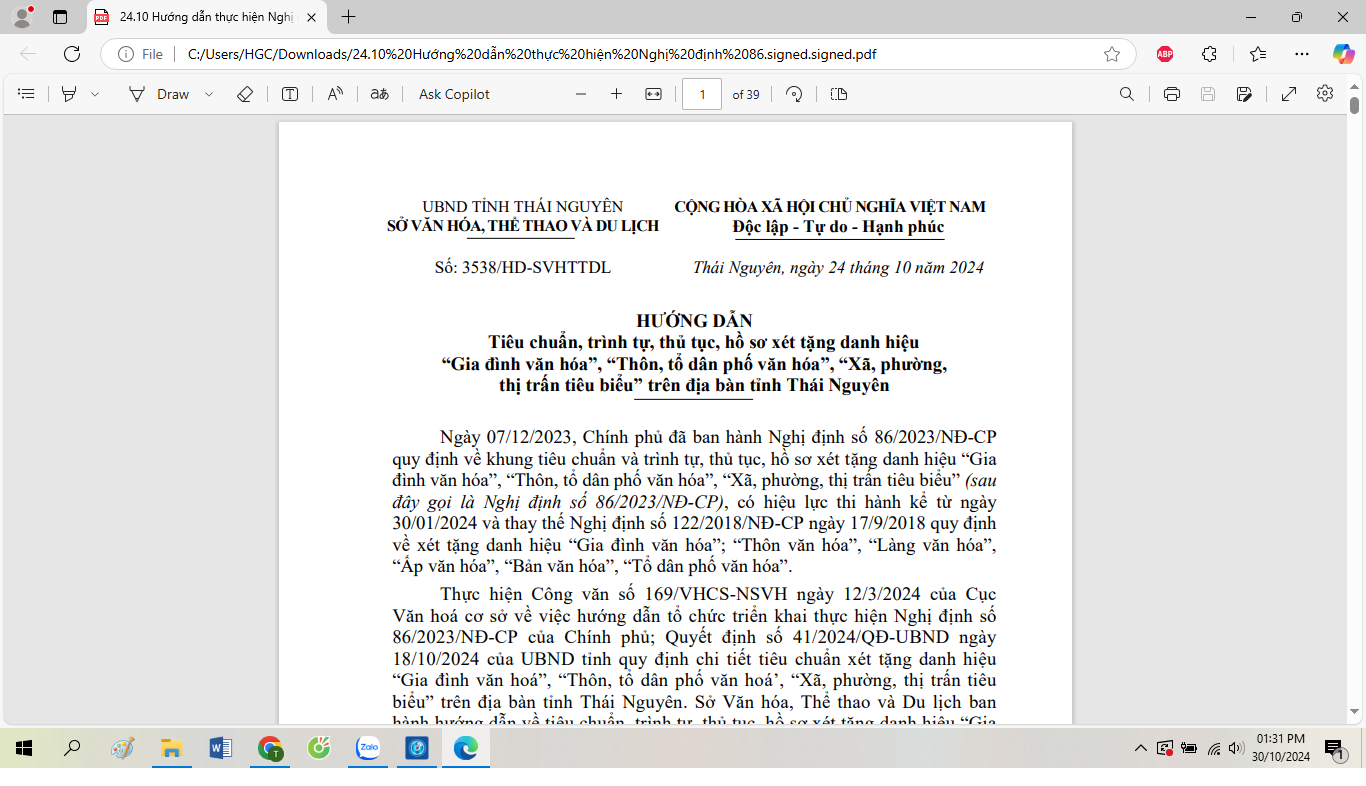Click the text Độc lập - Tự do - Hạnh phúc
The width and height of the screenshot is (1366, 786).
click(x=838, y=227)
